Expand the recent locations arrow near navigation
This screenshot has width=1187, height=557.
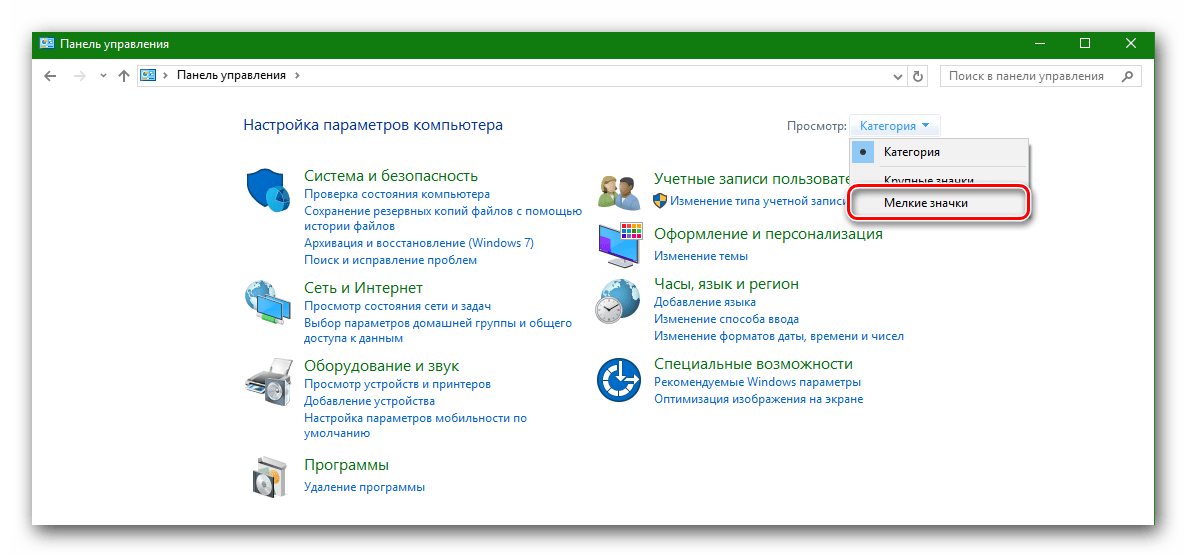[x=103, y=76]
